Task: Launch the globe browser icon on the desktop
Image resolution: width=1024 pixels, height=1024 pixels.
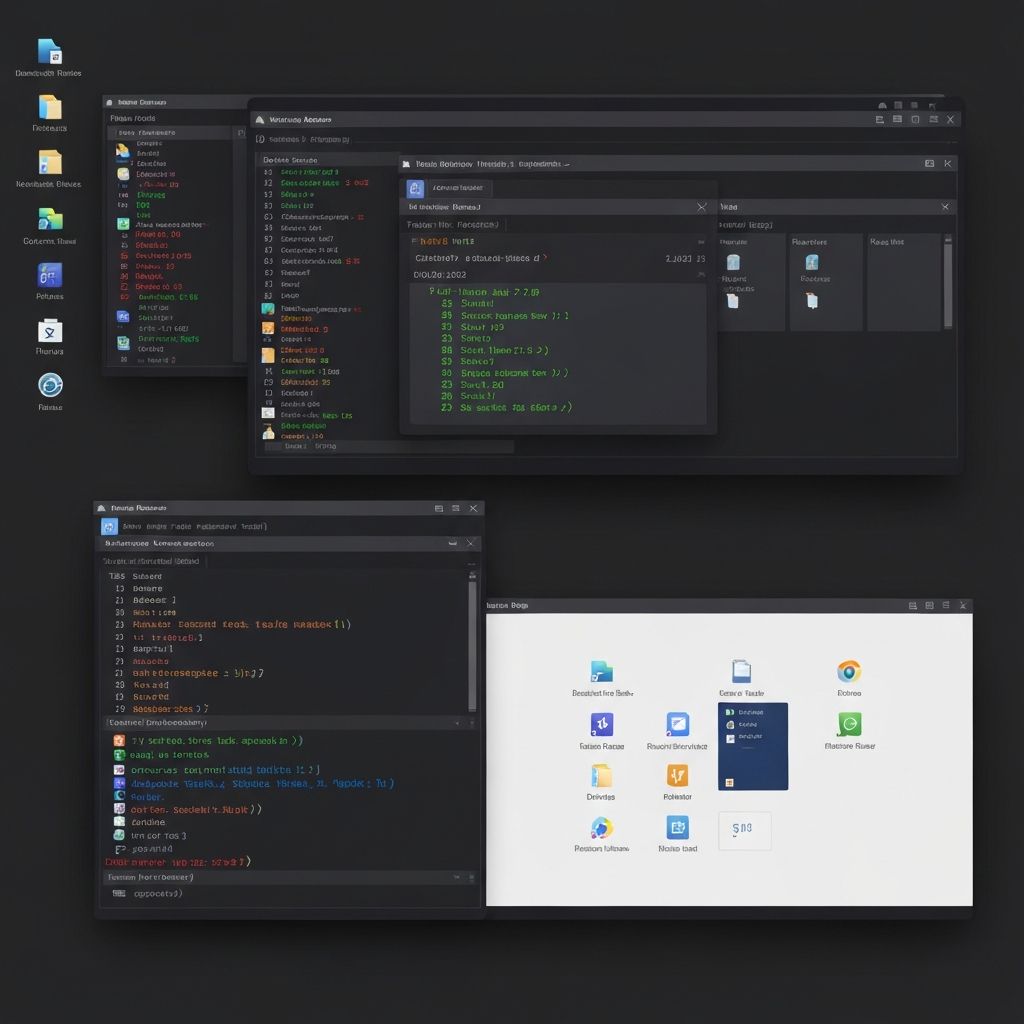Action: 50,385
